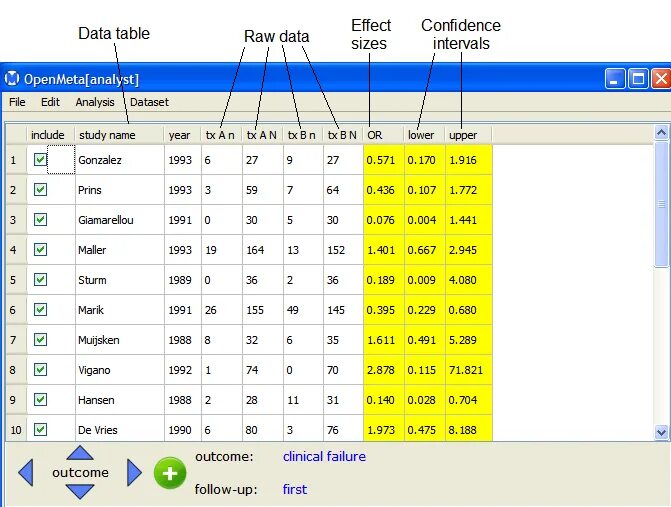Viewport: 671px width, 507px height.
Task: Disable include for Sturm study
Action: click(x=40, y=279)
